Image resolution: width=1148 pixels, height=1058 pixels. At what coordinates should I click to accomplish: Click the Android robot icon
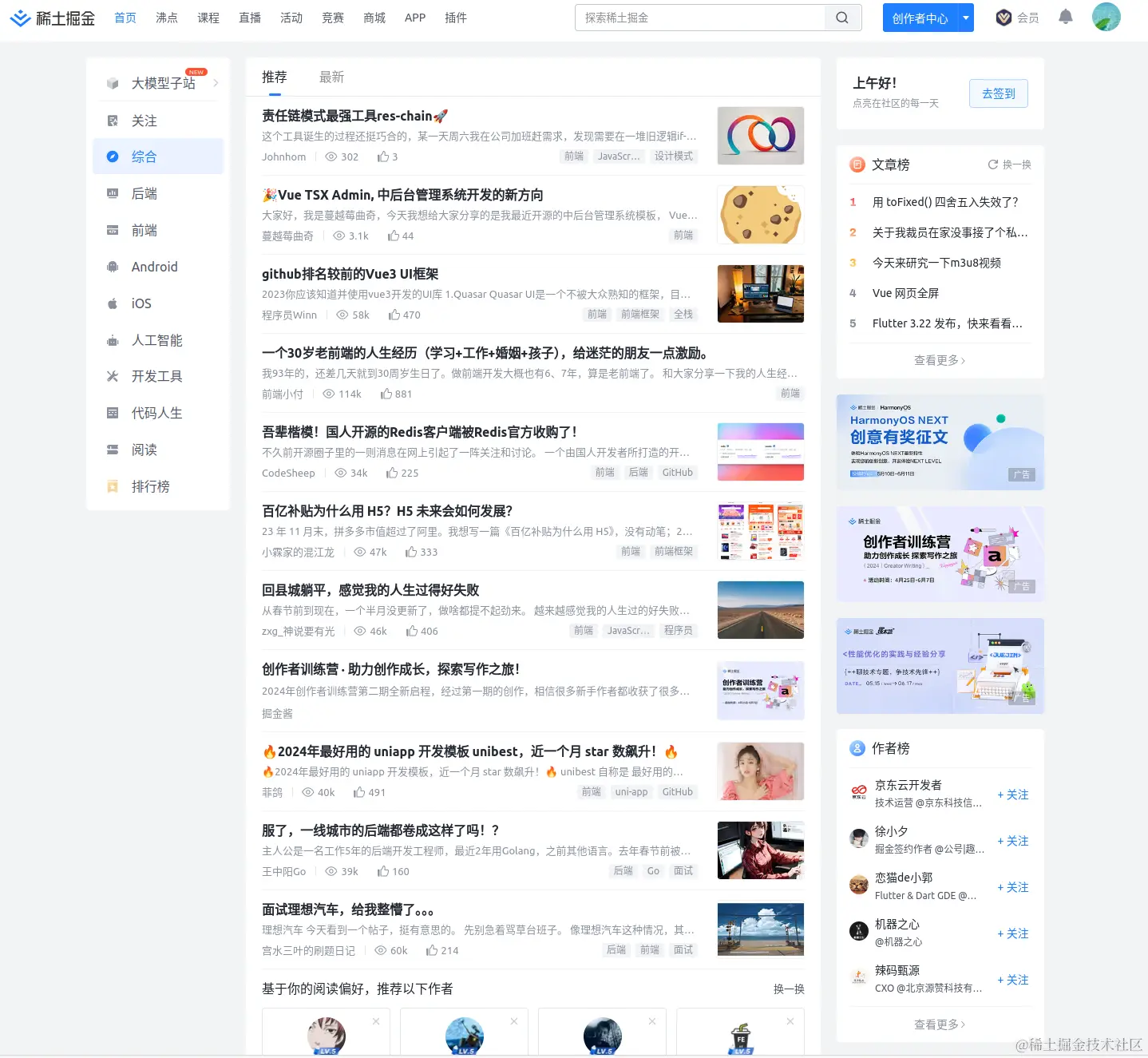click(113, 267)
